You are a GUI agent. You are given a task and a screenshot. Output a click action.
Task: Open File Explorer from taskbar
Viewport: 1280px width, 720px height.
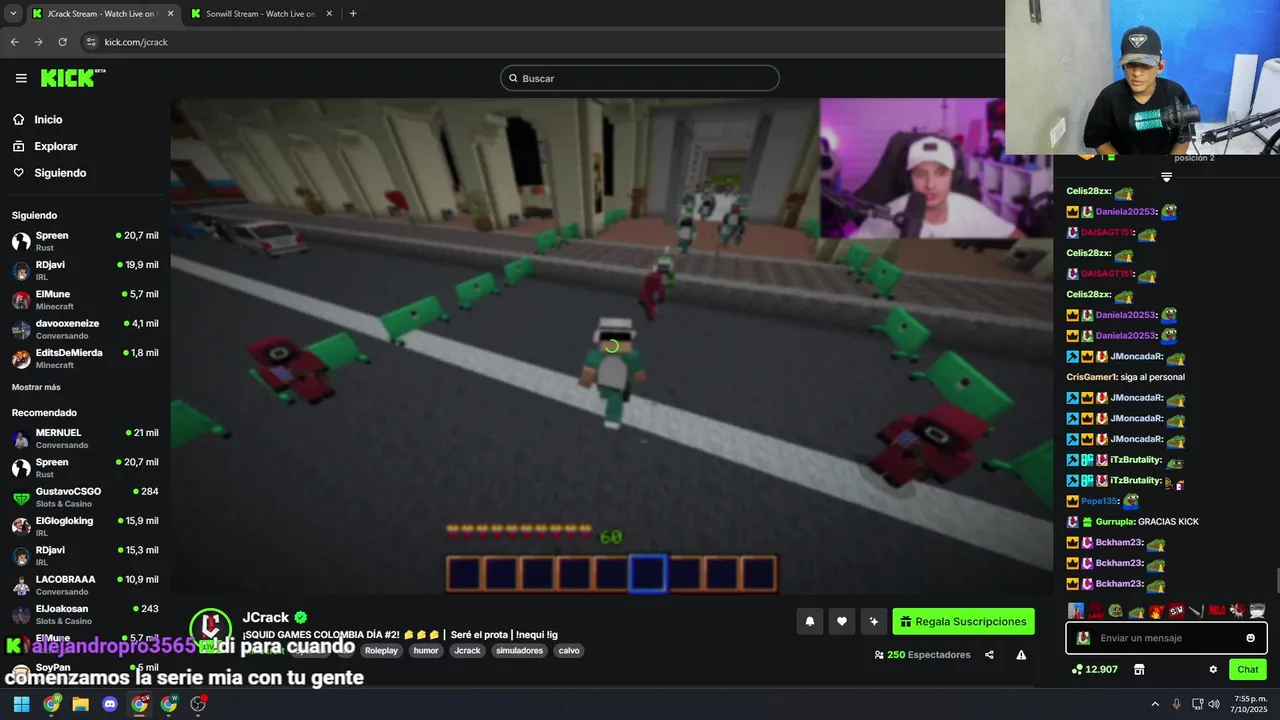80,704
